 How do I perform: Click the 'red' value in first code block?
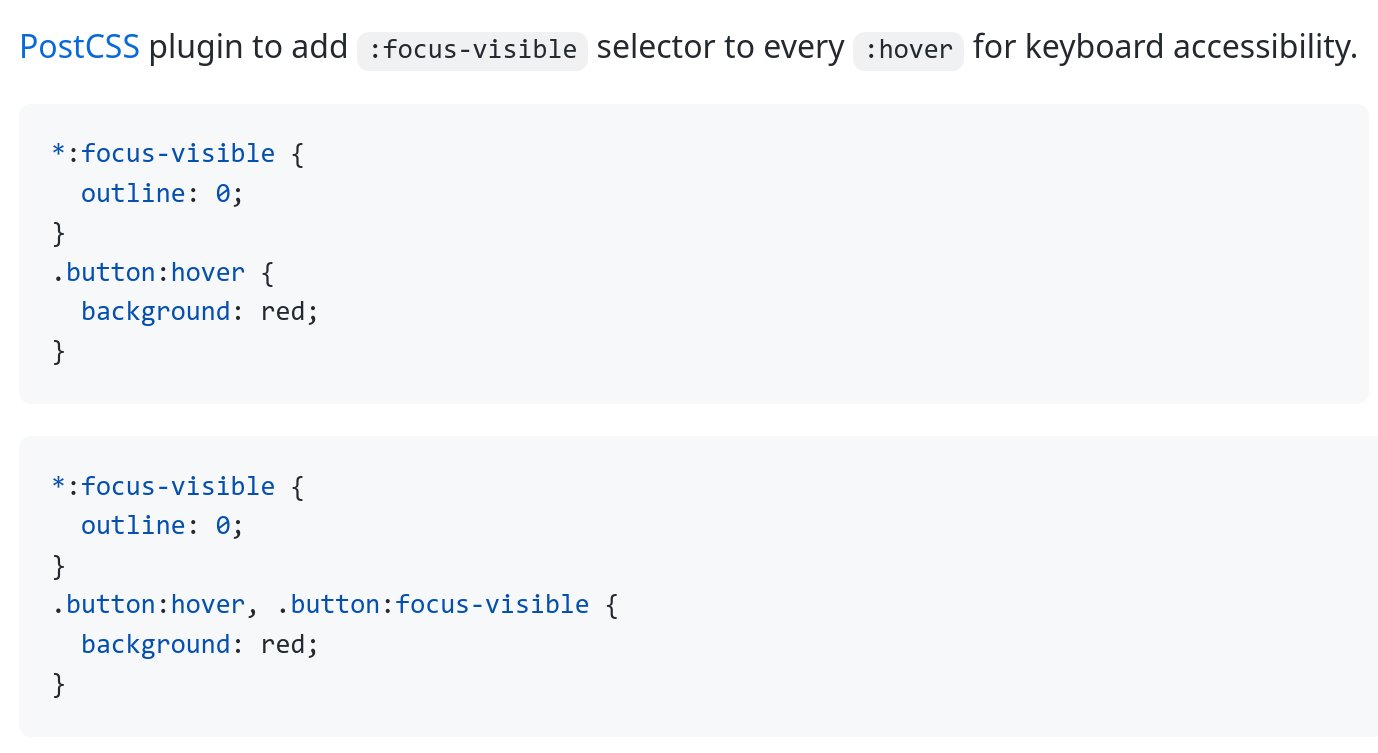(x=282, y=311)
